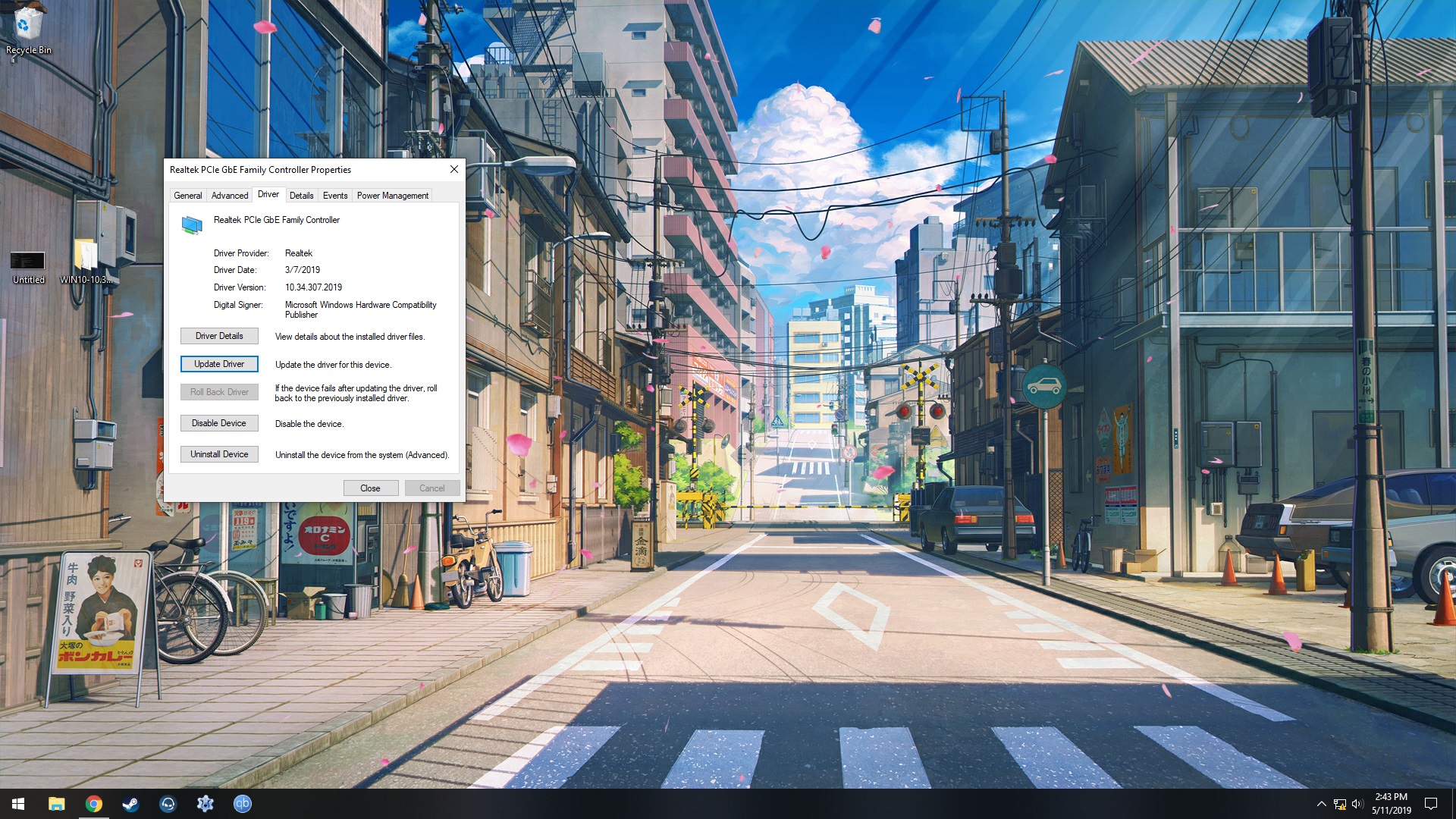
Task: Switch to the Advanced tab
Action: pyautogui.click(x=230, y=196)
